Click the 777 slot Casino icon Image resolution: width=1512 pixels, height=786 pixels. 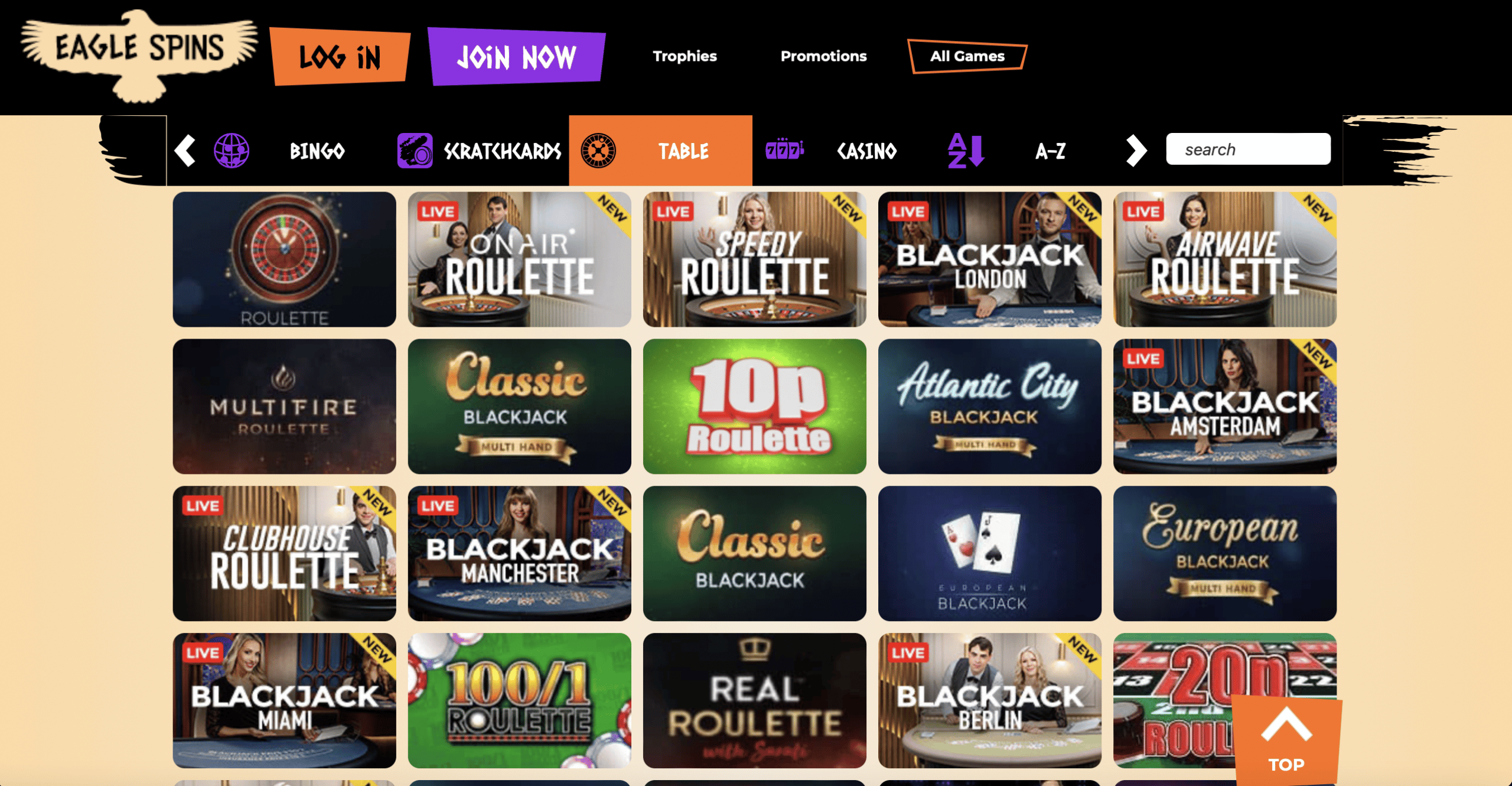[784, 150]
